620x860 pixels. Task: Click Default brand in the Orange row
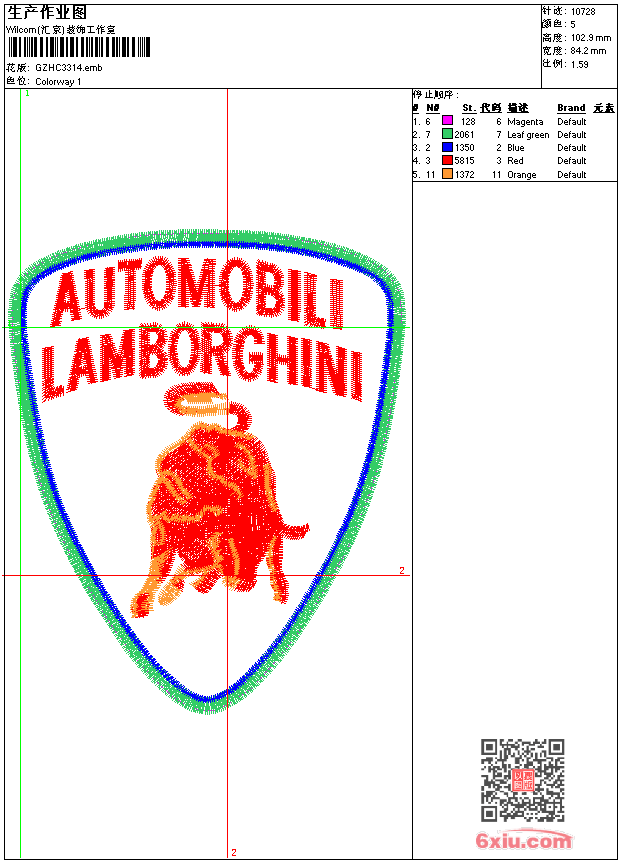pyautogui.click(x=572, y=174)
